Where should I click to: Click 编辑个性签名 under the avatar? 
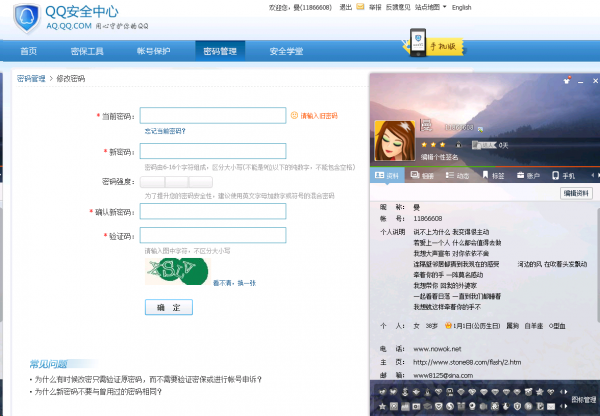[x=439, y=157]
